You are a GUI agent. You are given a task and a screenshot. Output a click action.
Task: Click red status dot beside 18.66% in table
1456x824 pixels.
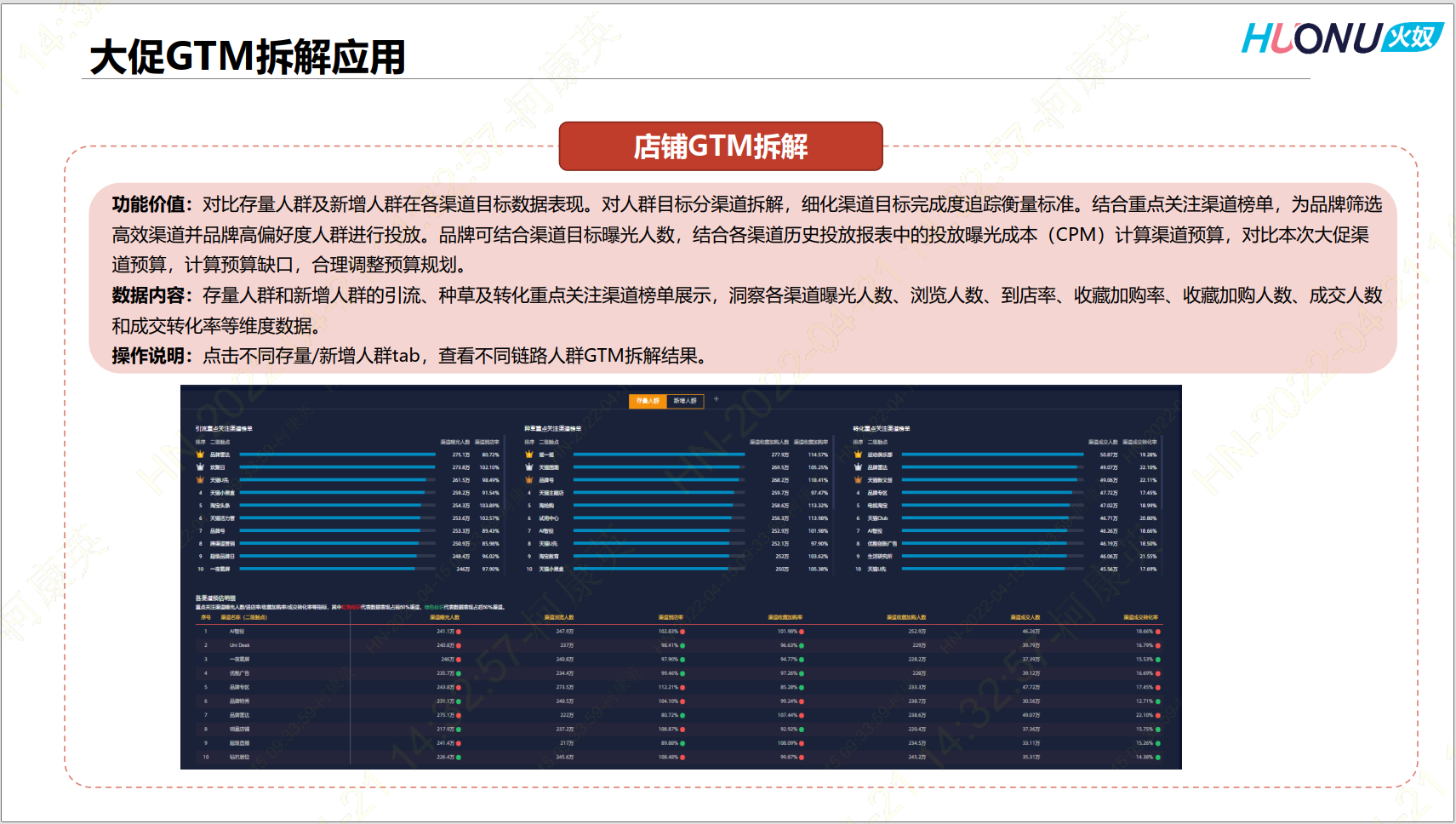[x=1158, y=632]
